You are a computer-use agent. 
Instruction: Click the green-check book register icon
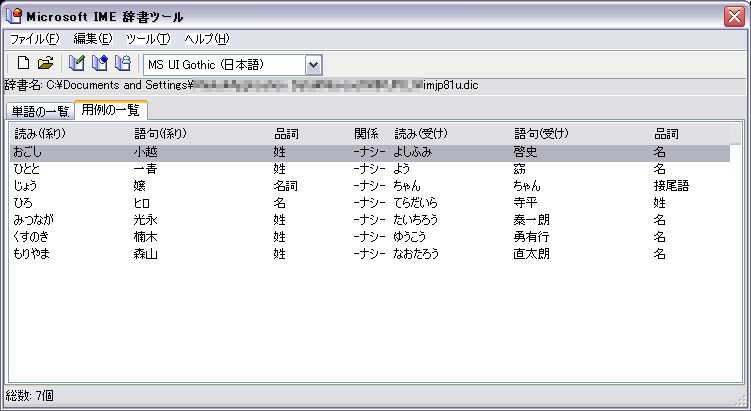tap(77, 64)
